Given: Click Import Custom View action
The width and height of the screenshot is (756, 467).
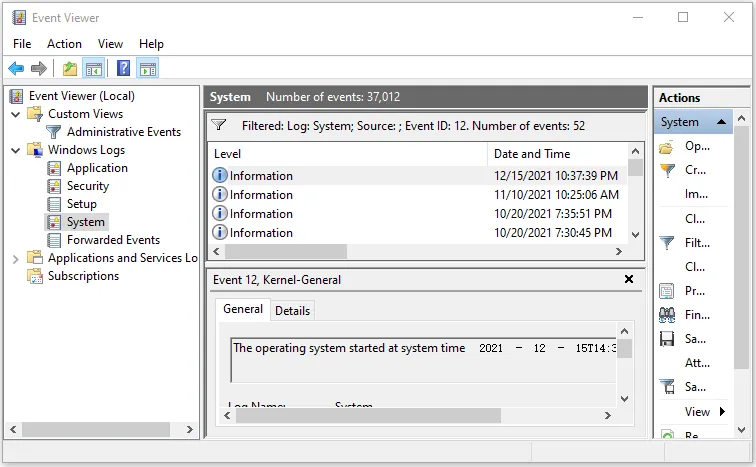Looking at the screenshot, I should click(x=696, y=194).
